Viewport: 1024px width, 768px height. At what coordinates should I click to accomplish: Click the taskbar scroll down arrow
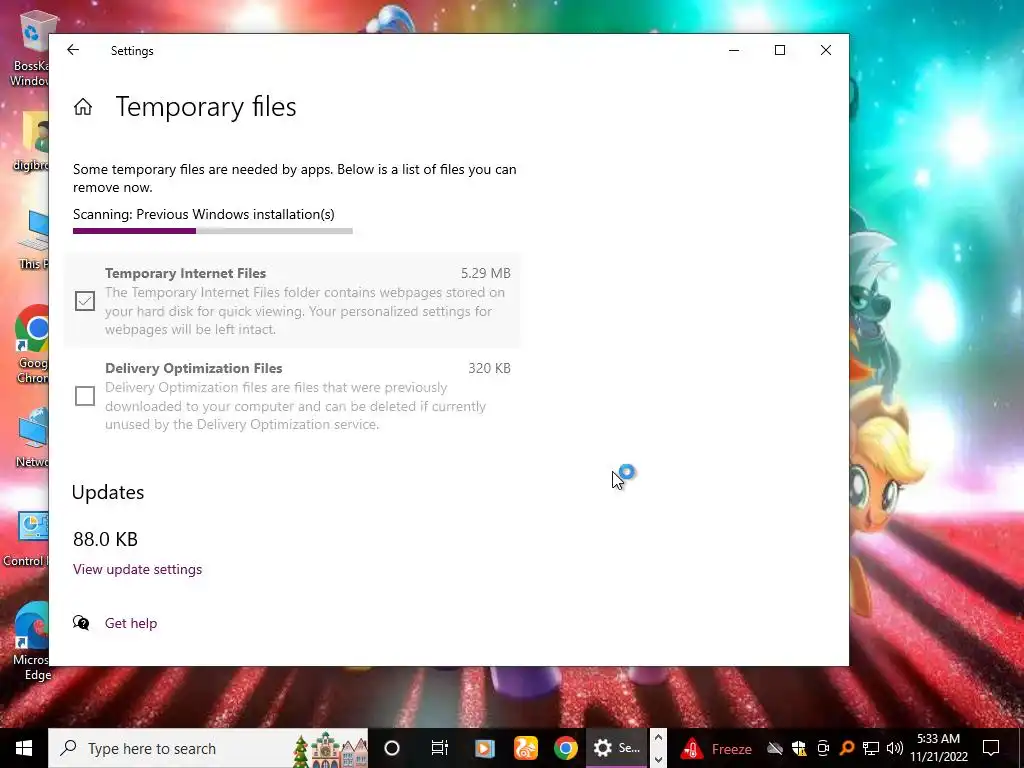click(x=658, y=759)
